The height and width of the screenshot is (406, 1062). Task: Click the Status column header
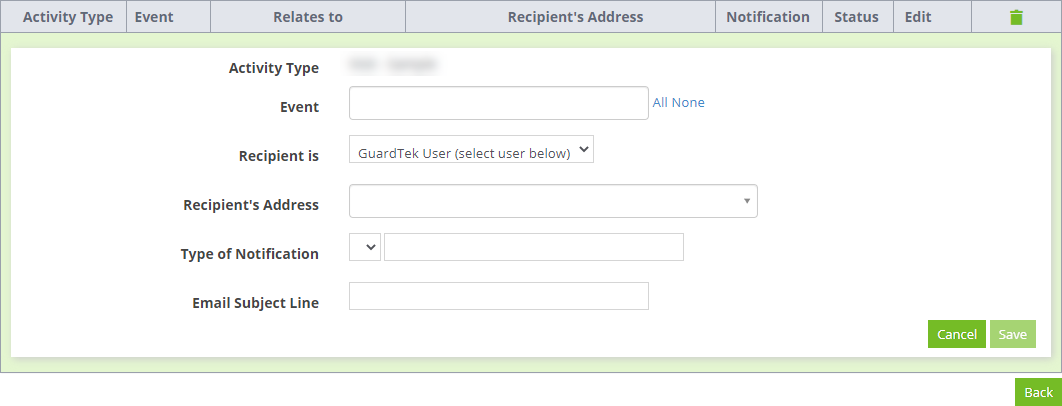(856, 17)
